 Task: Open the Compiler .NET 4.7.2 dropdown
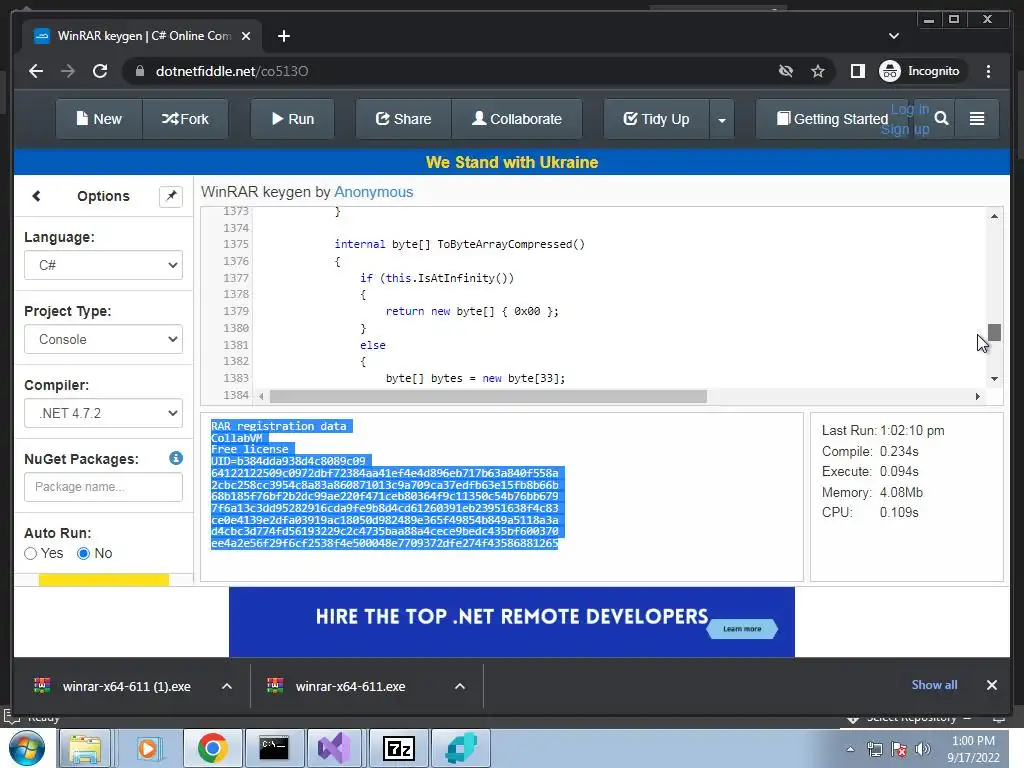pyautogui.click(x=103, y=413)
